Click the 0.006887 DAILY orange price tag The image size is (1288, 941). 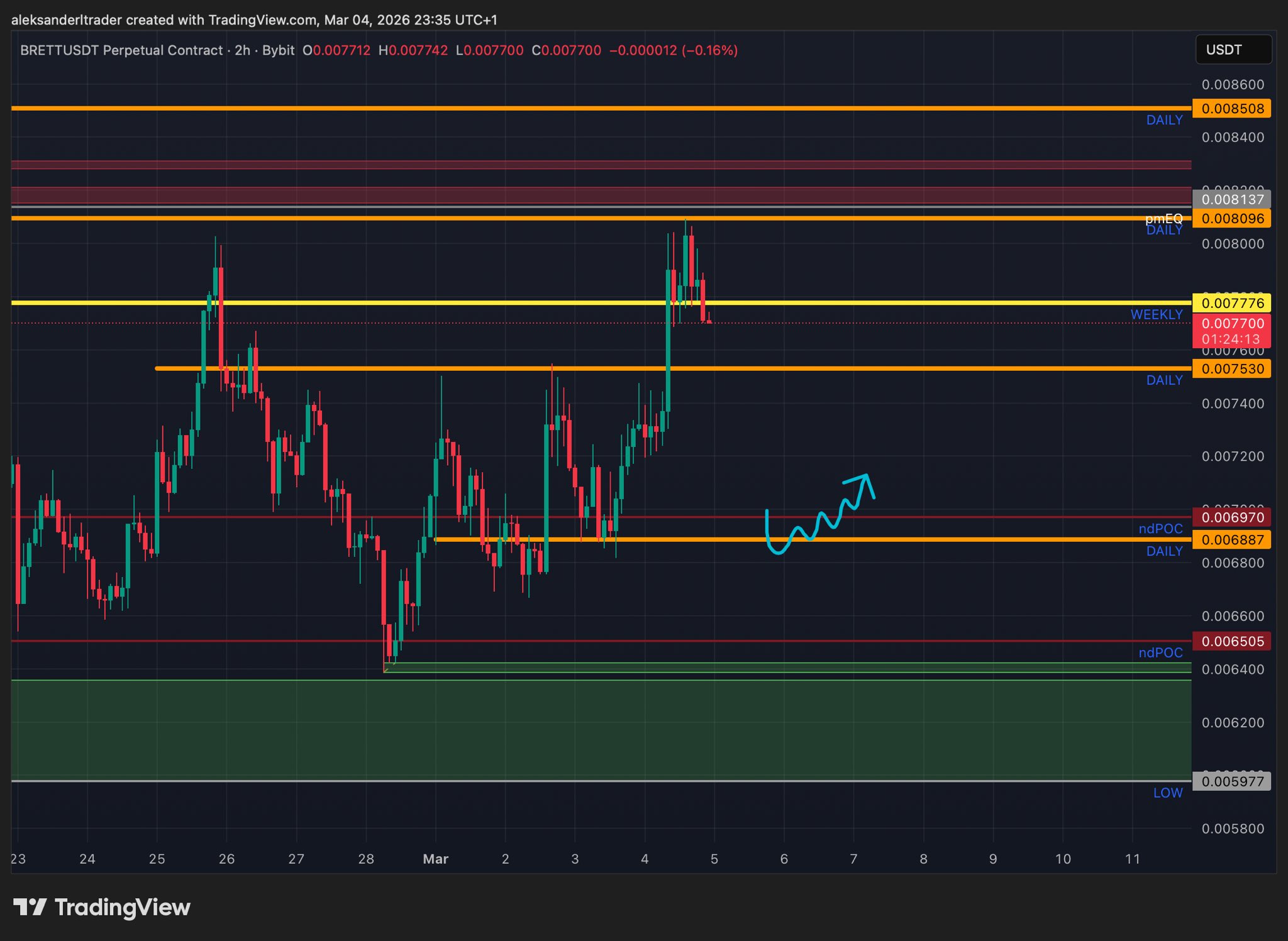1231,540
